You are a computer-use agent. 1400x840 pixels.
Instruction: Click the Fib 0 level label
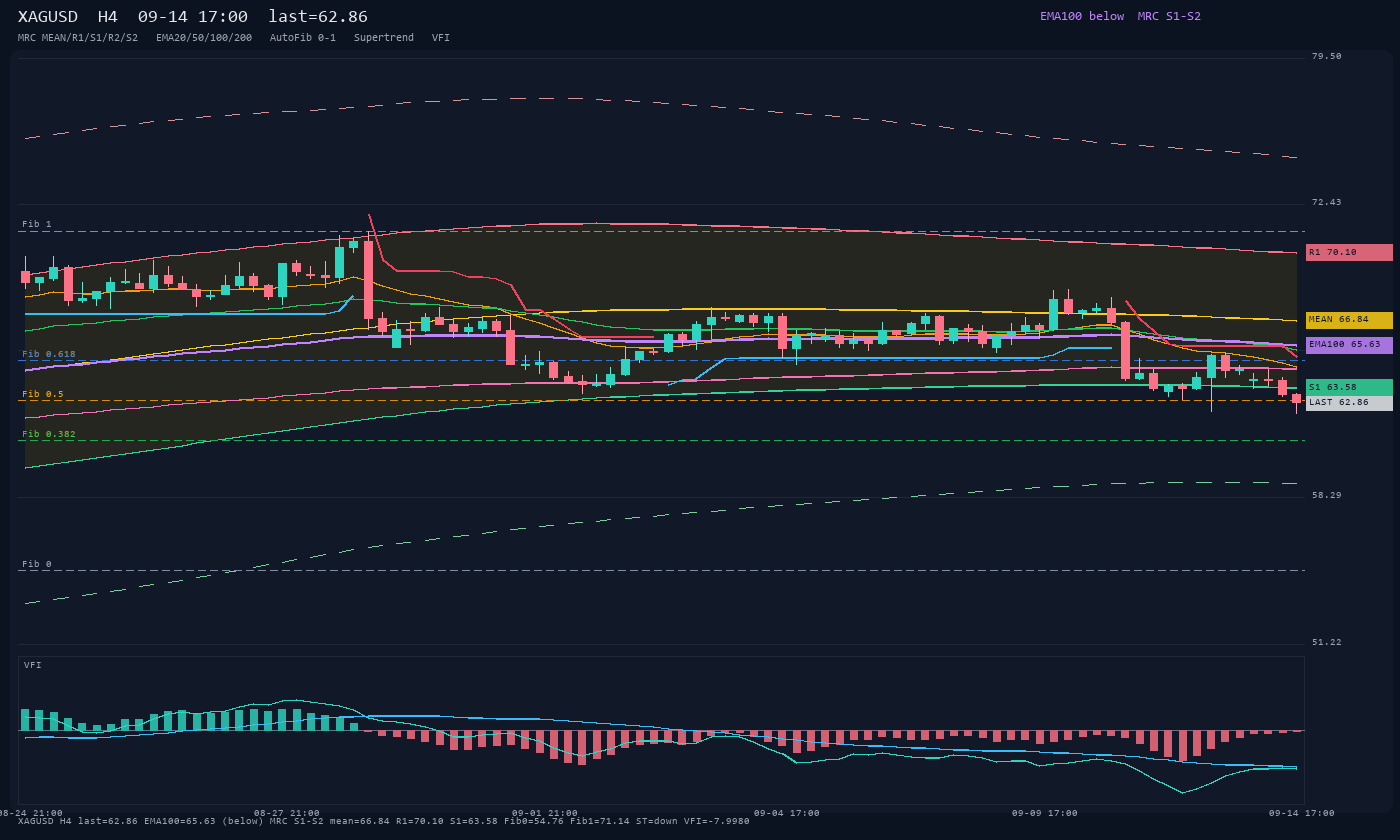click(x=37, y=564)
